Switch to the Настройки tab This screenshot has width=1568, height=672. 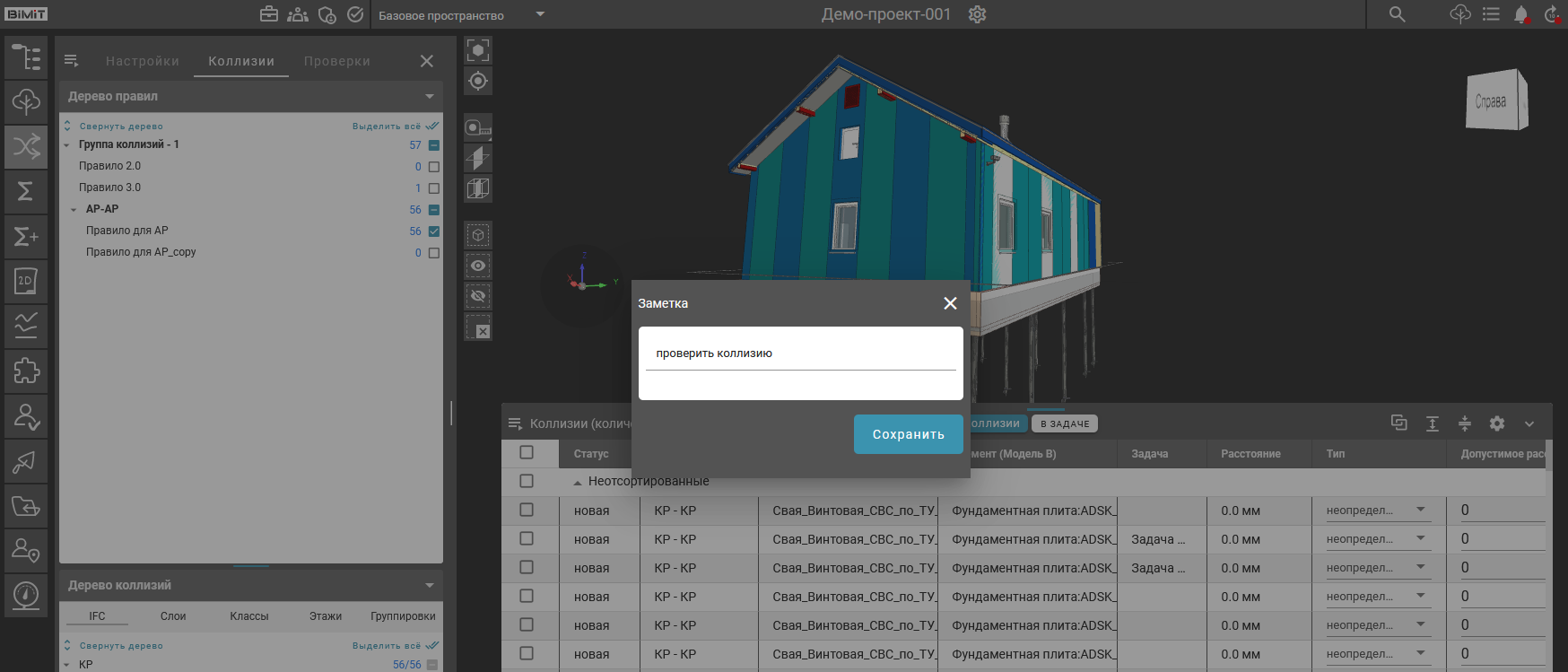(x=142, y=61)
